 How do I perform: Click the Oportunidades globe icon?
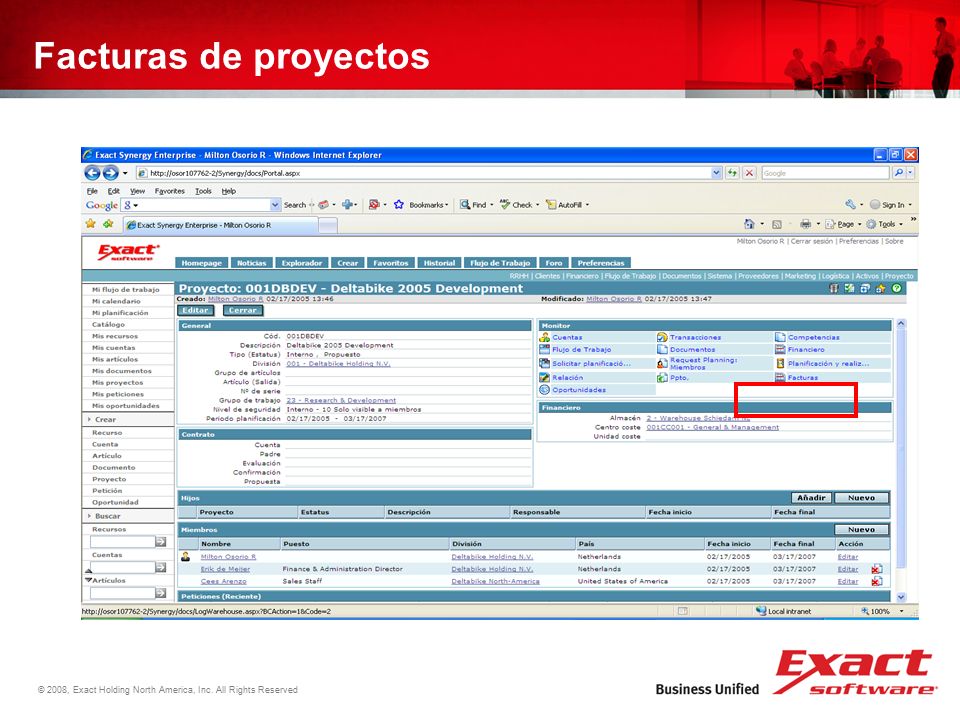coord(544,390)
